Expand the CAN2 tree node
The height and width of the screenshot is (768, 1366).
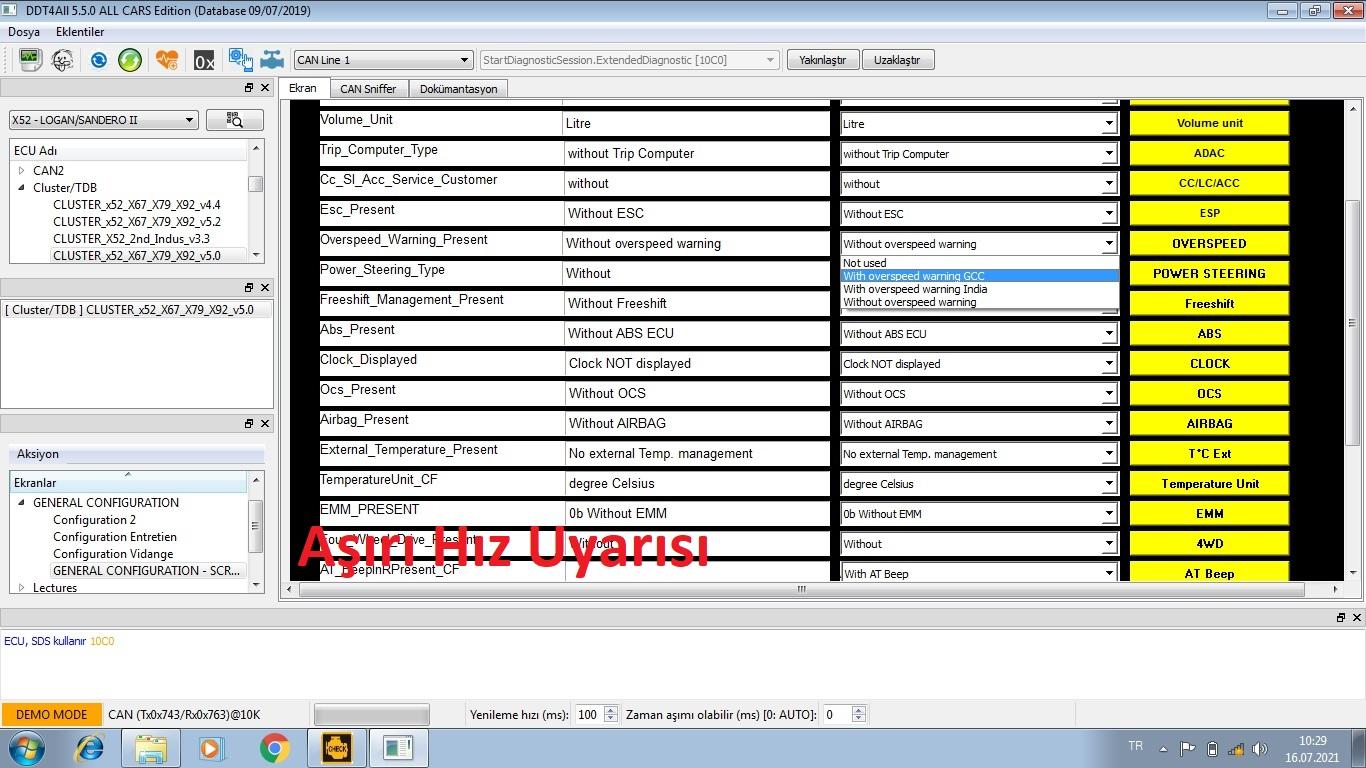[21, 171]
